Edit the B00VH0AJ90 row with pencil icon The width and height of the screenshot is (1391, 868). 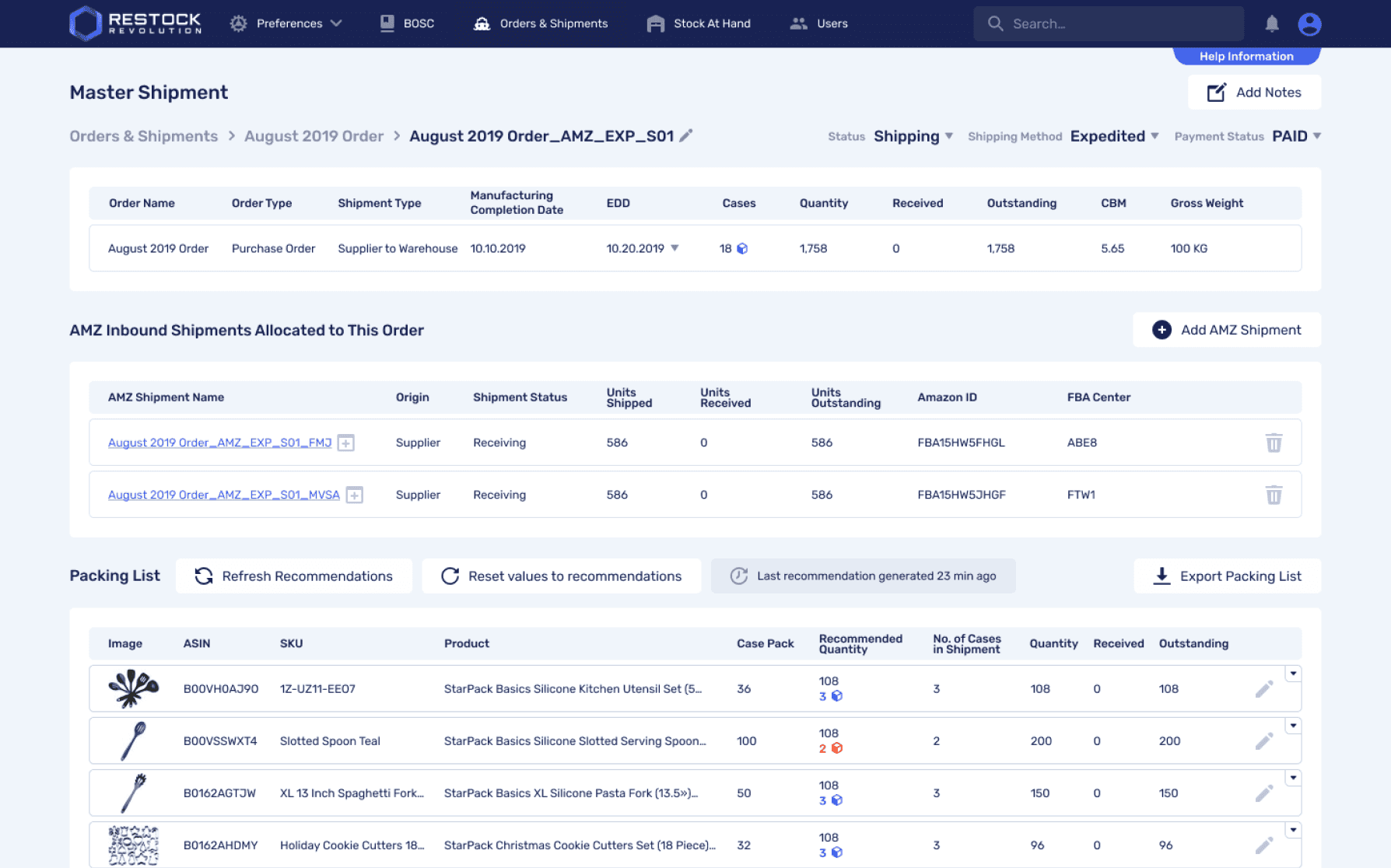pos(1264,689)
